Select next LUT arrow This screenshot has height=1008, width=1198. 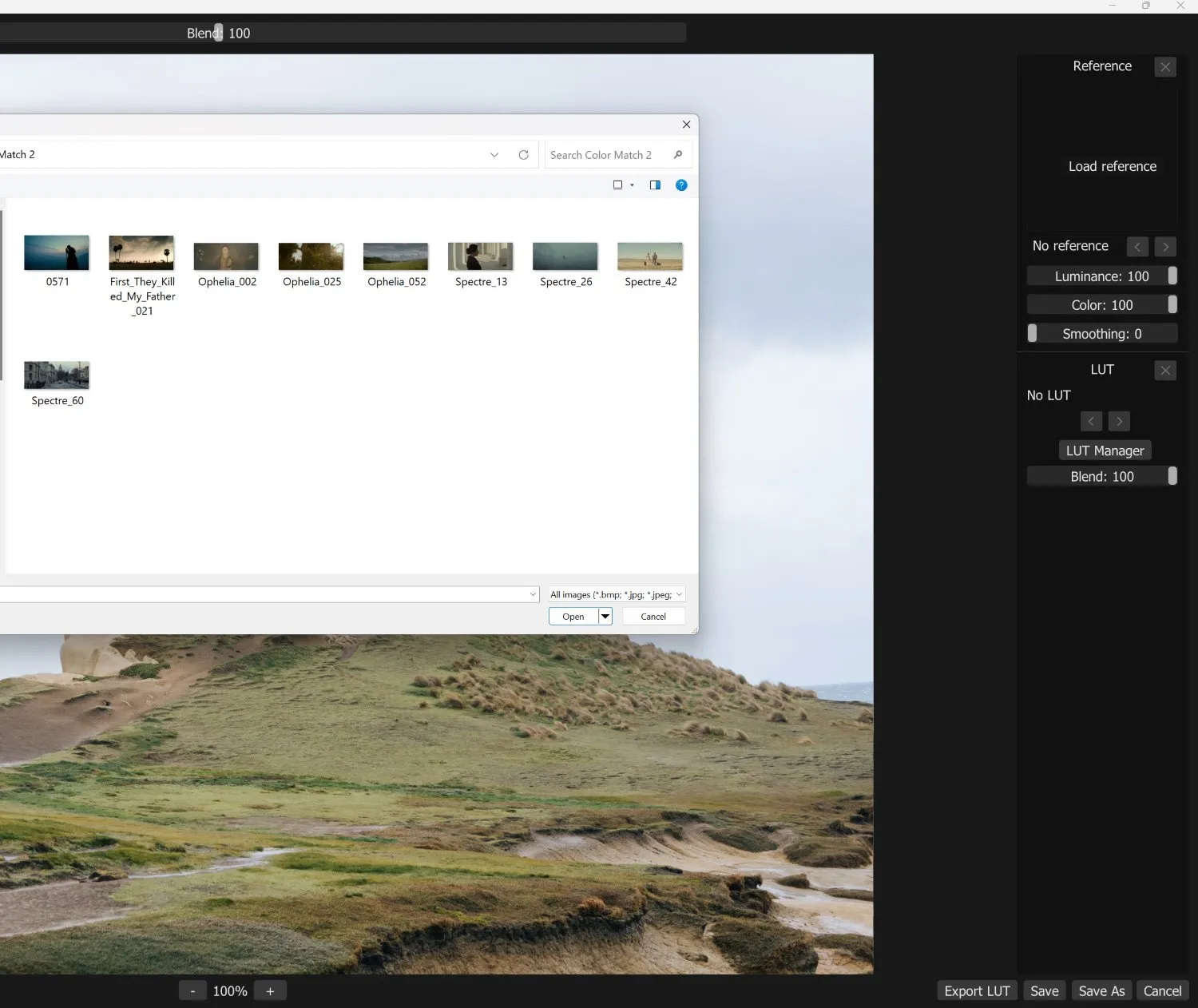click(1119, 422)
